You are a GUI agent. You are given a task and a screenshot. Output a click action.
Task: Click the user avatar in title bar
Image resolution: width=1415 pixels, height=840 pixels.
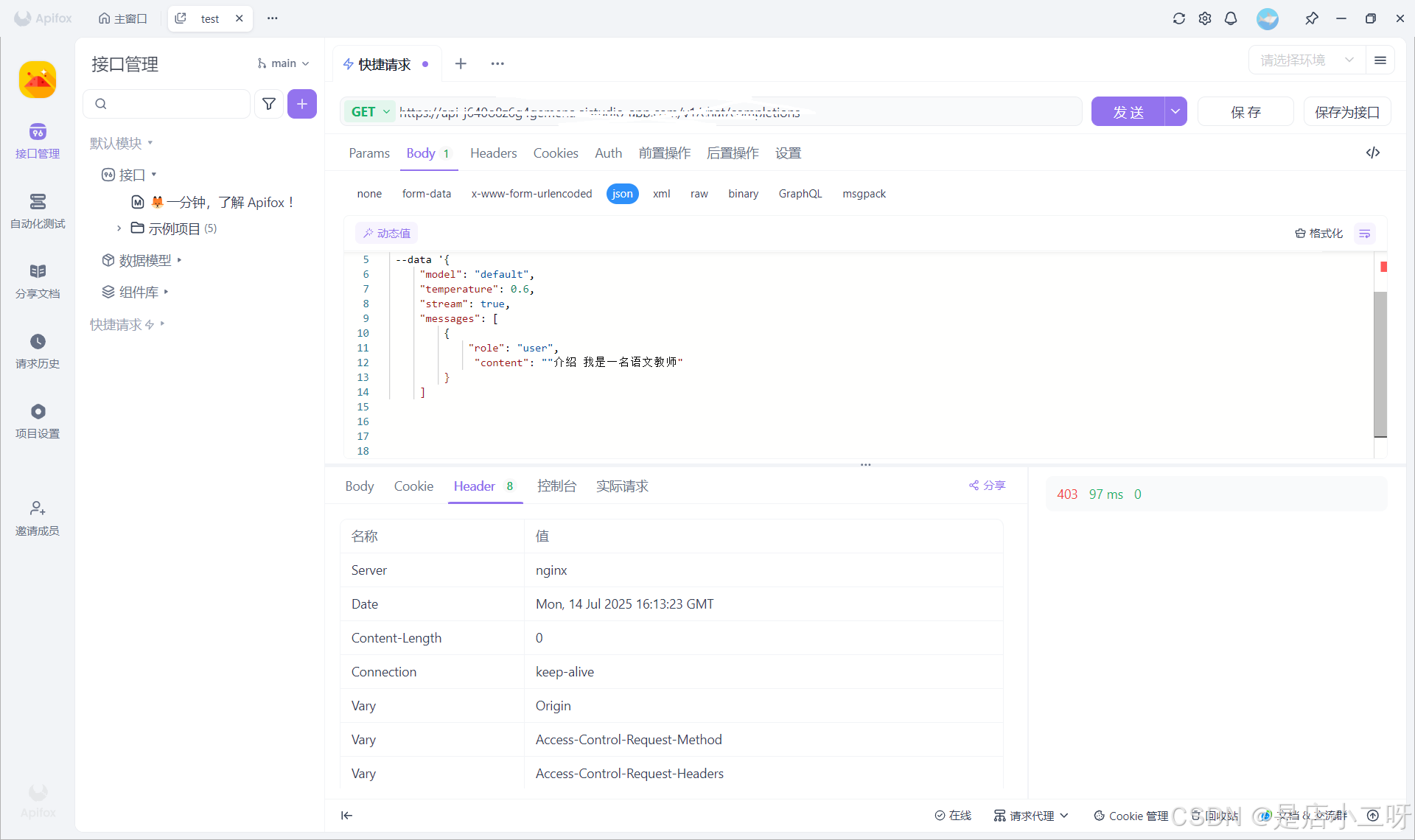1268,18
